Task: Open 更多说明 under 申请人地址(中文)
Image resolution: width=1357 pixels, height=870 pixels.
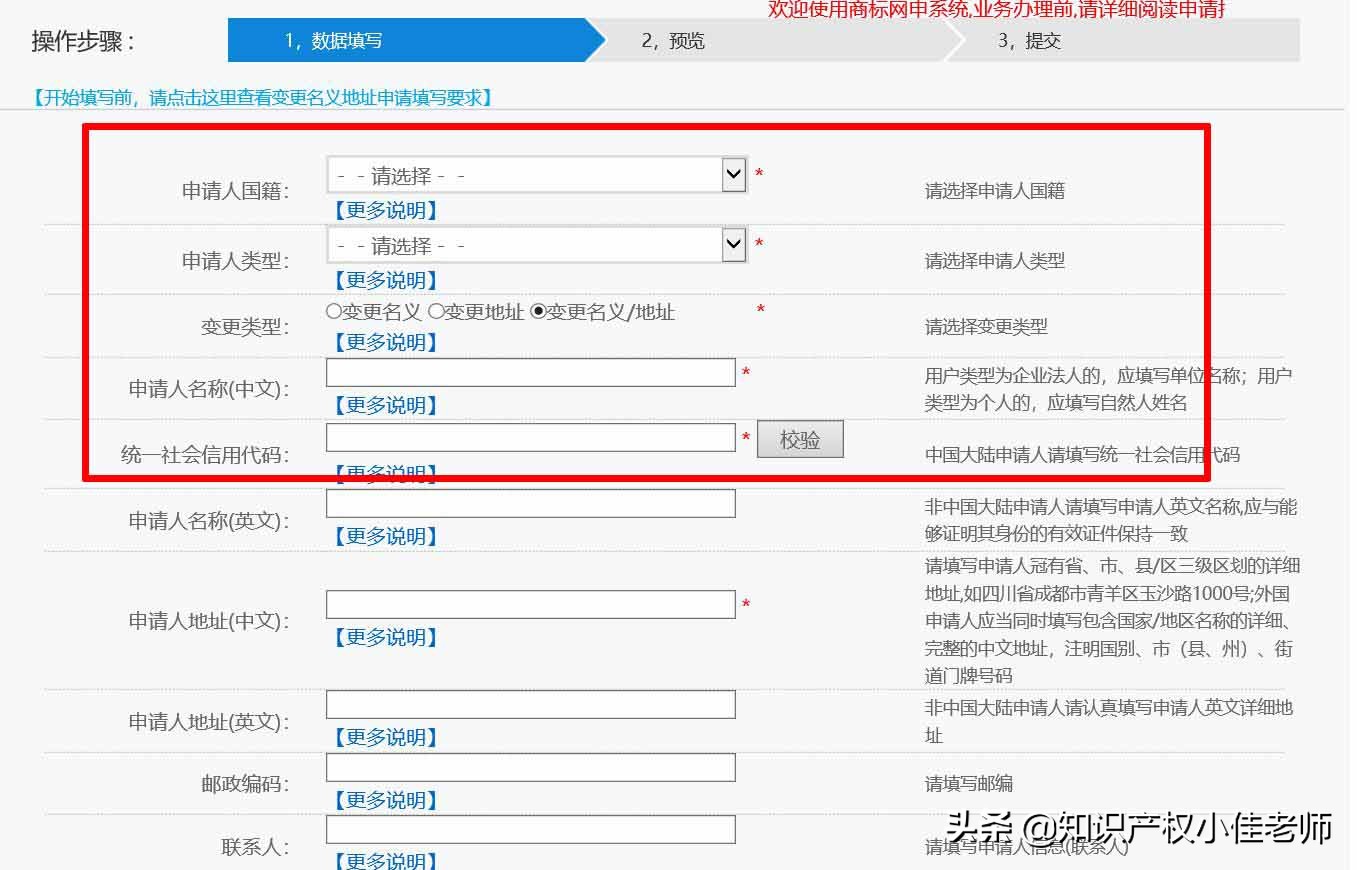Action: 385,636
